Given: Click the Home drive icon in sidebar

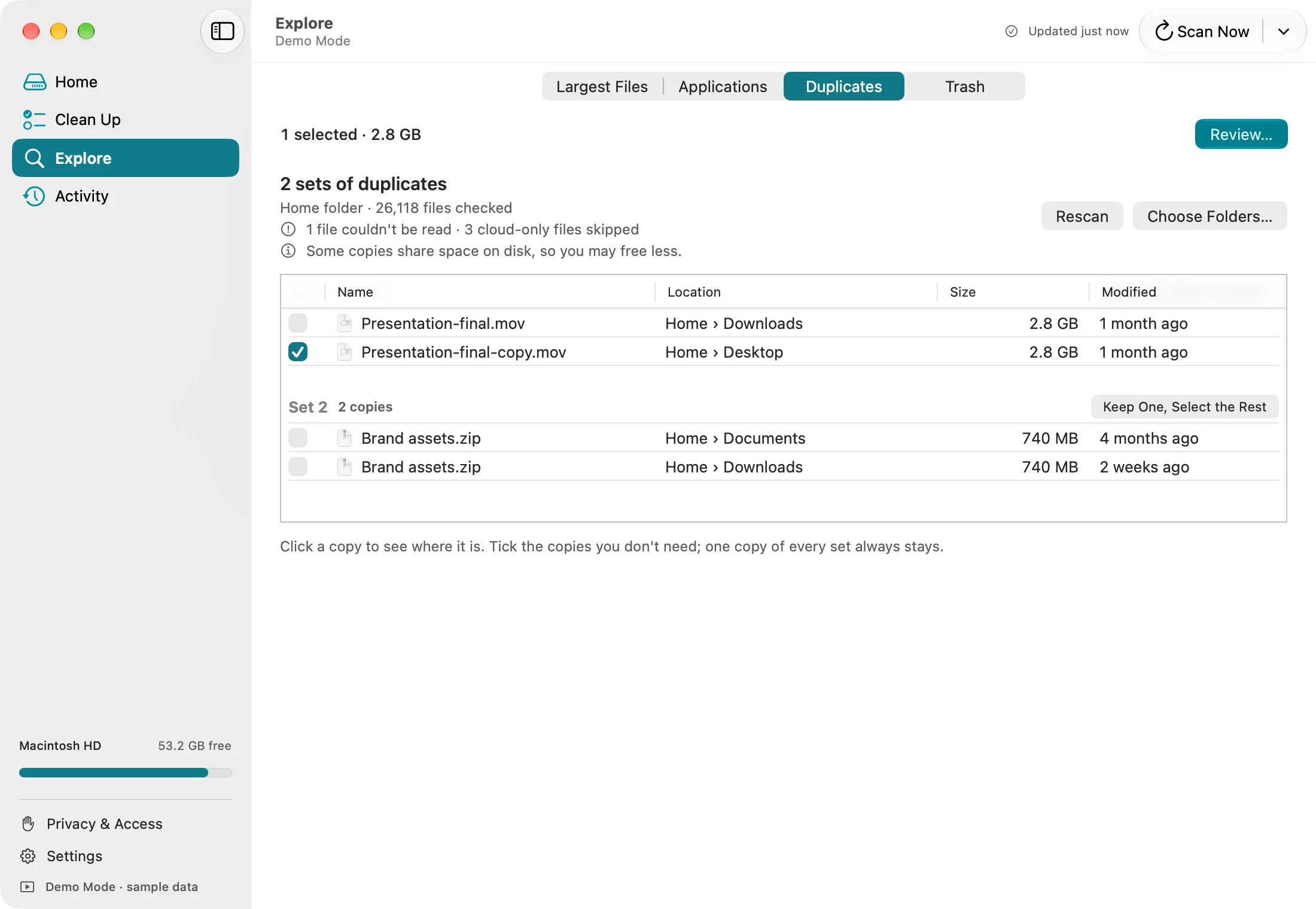Looking at the screenshot, I should pos(35,82).
